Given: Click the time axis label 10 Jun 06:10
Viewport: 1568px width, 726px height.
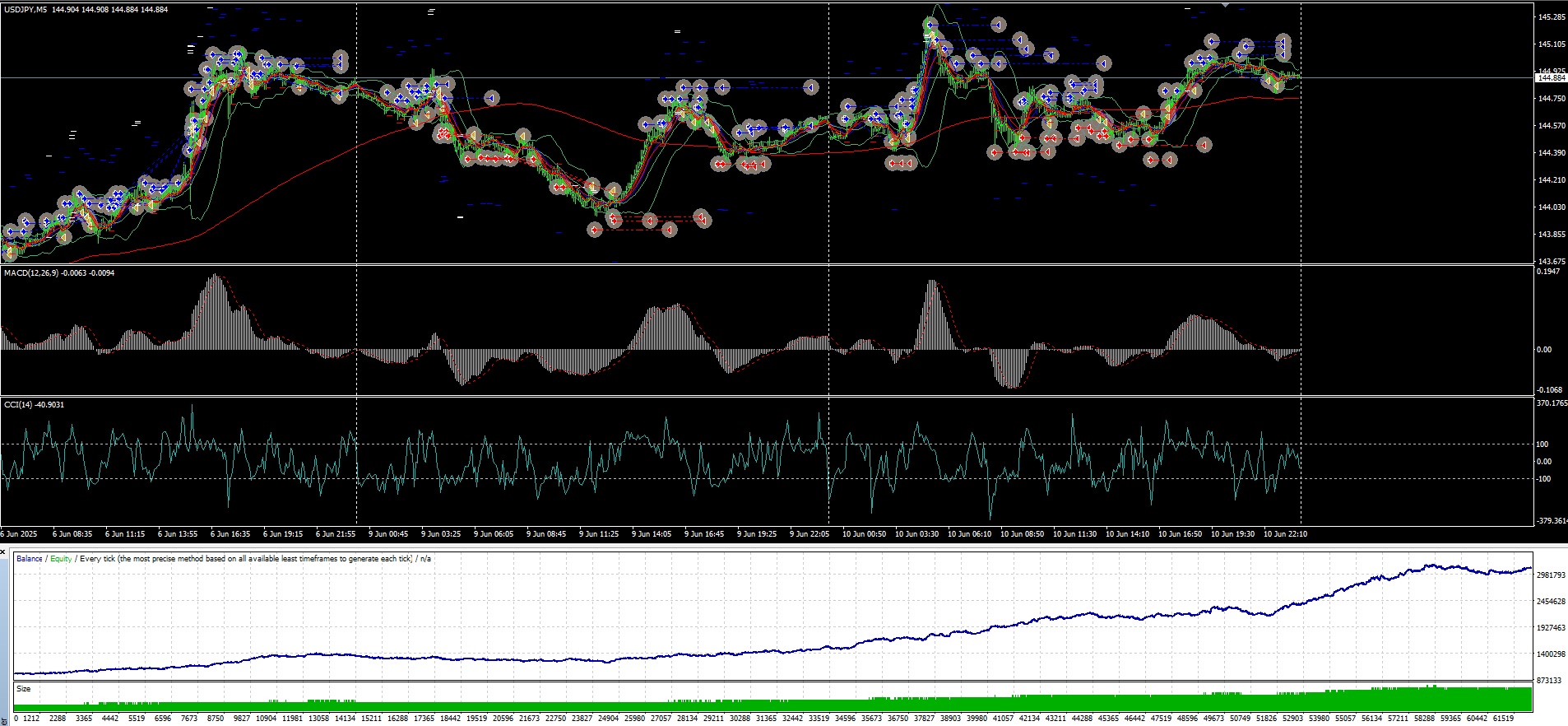Looking at the screenshot, I should pyautogui.click(x=969, y=534).
